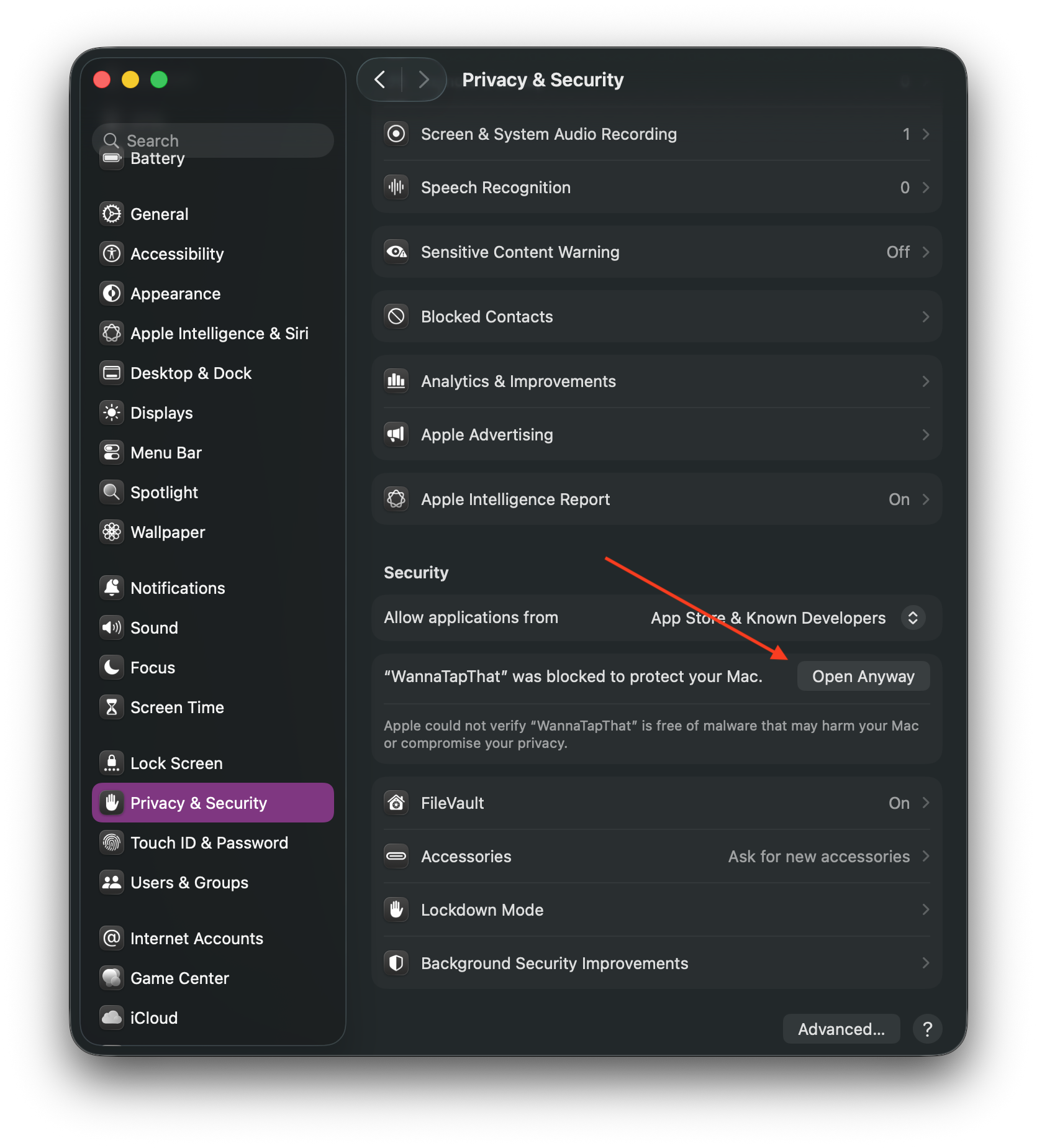The height and width of the screenshot is (1148, 1037).
Task: Click the help question mark button
Action: [x=927, y=1029]
